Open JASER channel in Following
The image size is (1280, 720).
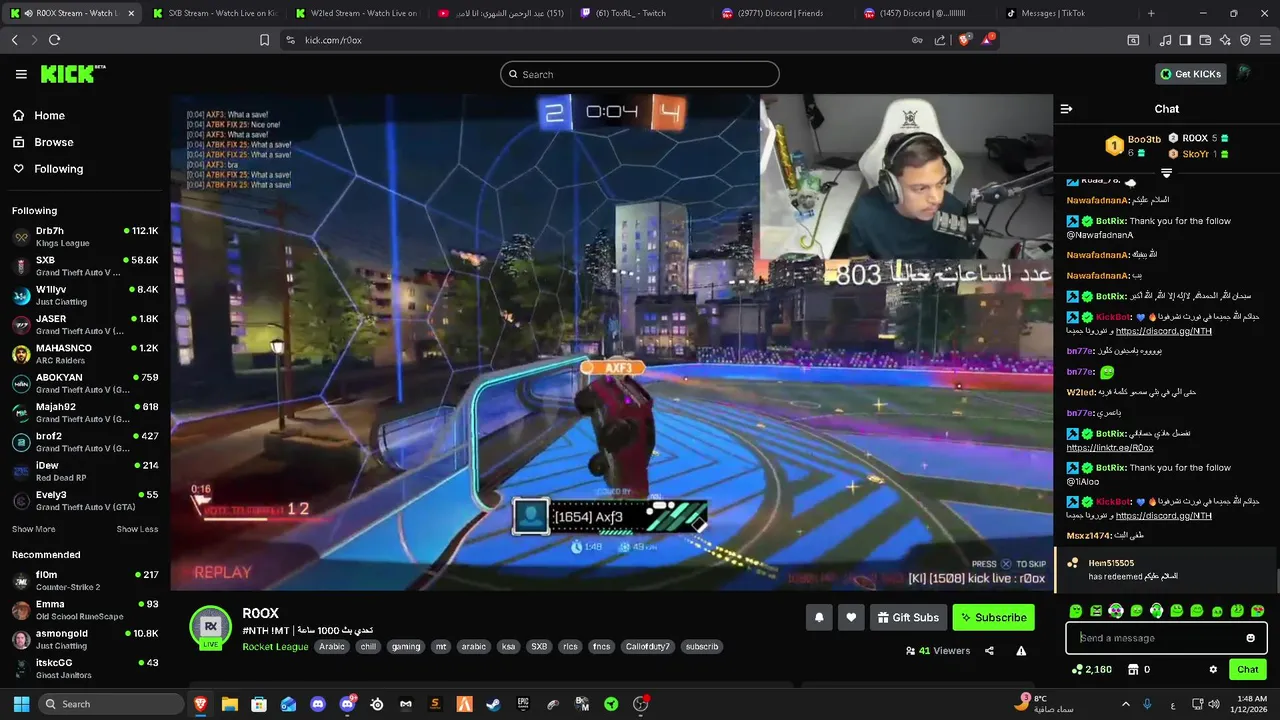pos(85,324)
